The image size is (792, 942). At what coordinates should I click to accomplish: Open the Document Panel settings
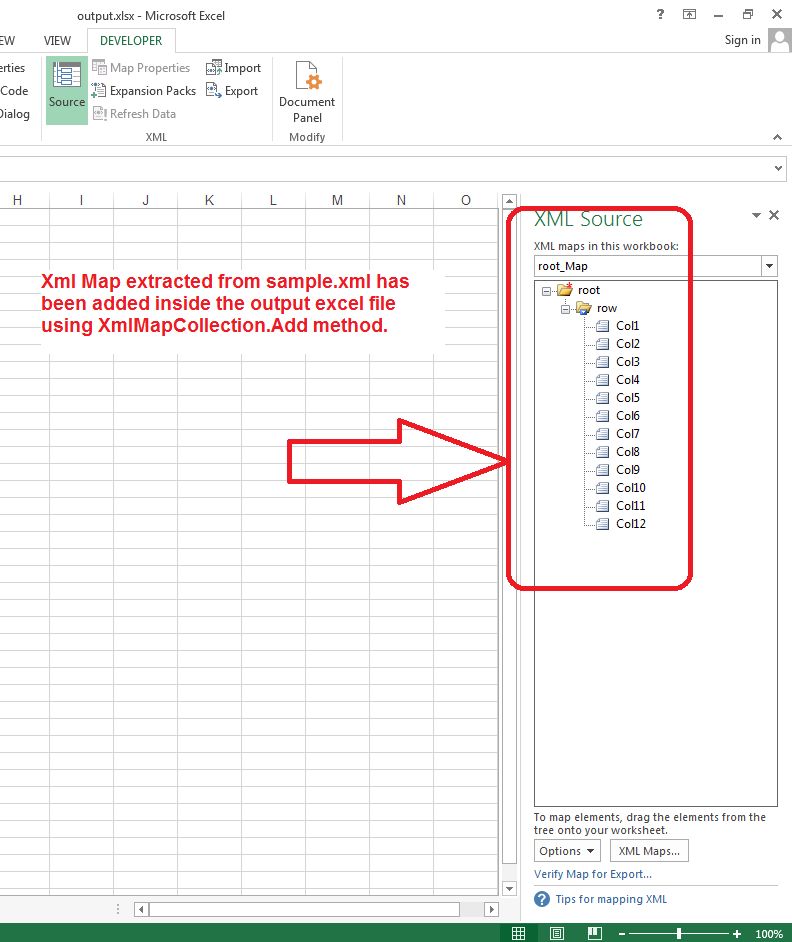[307, 92]
